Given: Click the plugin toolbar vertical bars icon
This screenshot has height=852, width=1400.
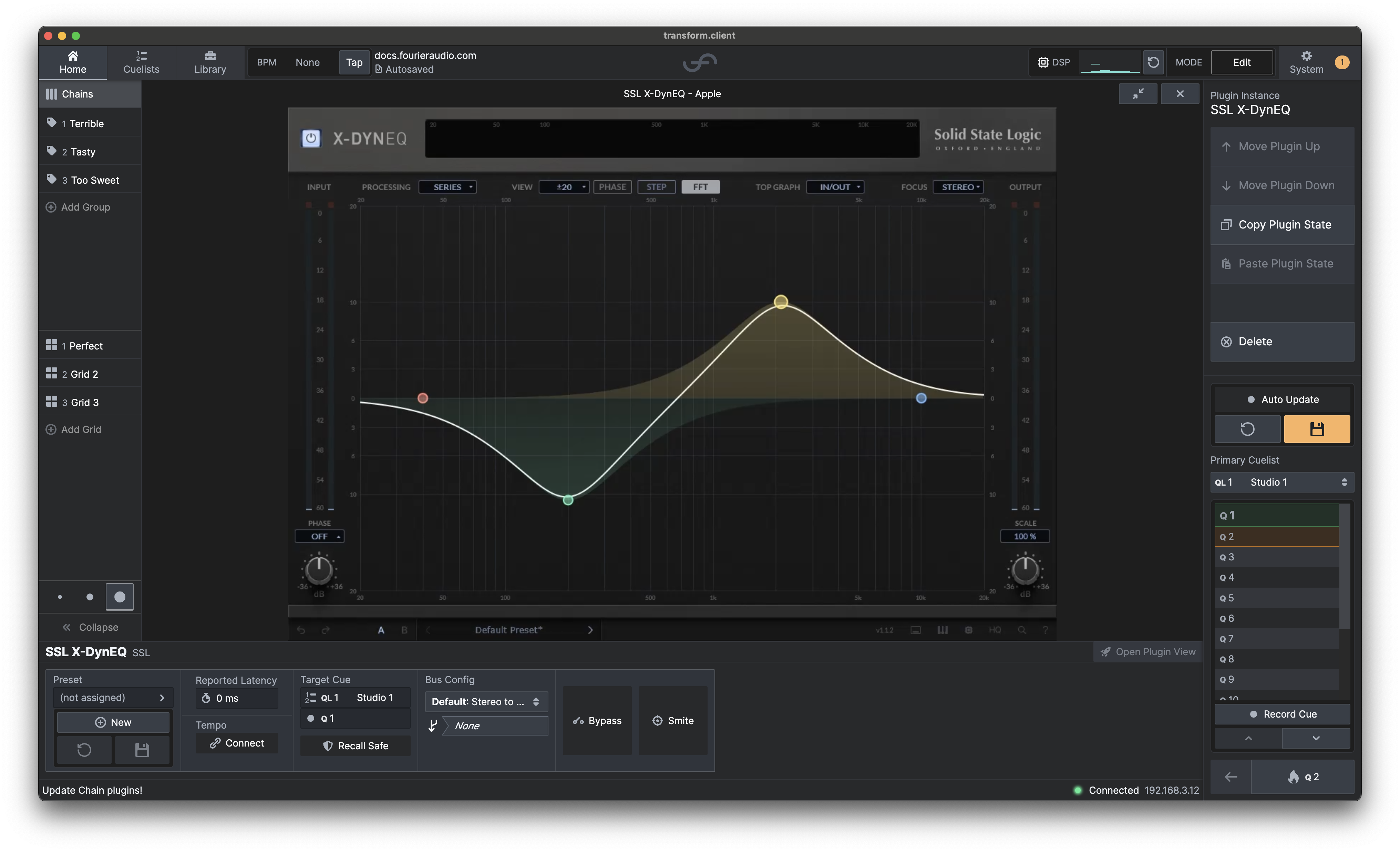Looking at the screenshot, I should [943, 630].
